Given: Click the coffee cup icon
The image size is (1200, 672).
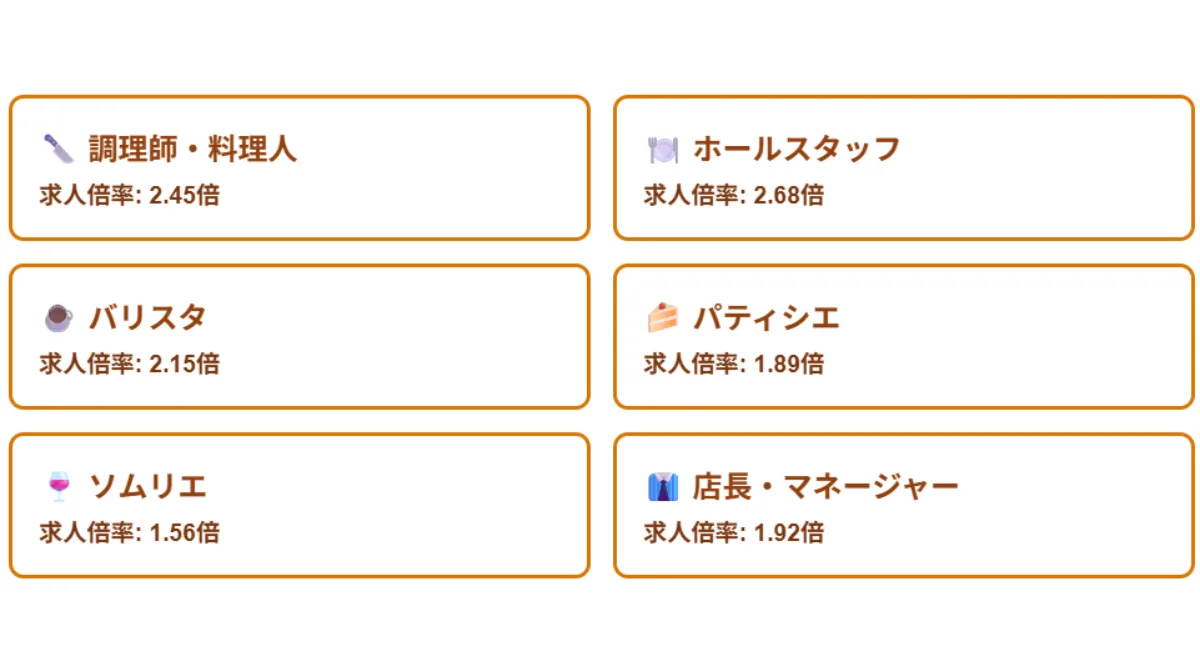Looking at the screenshot, I should click(59, 318).
